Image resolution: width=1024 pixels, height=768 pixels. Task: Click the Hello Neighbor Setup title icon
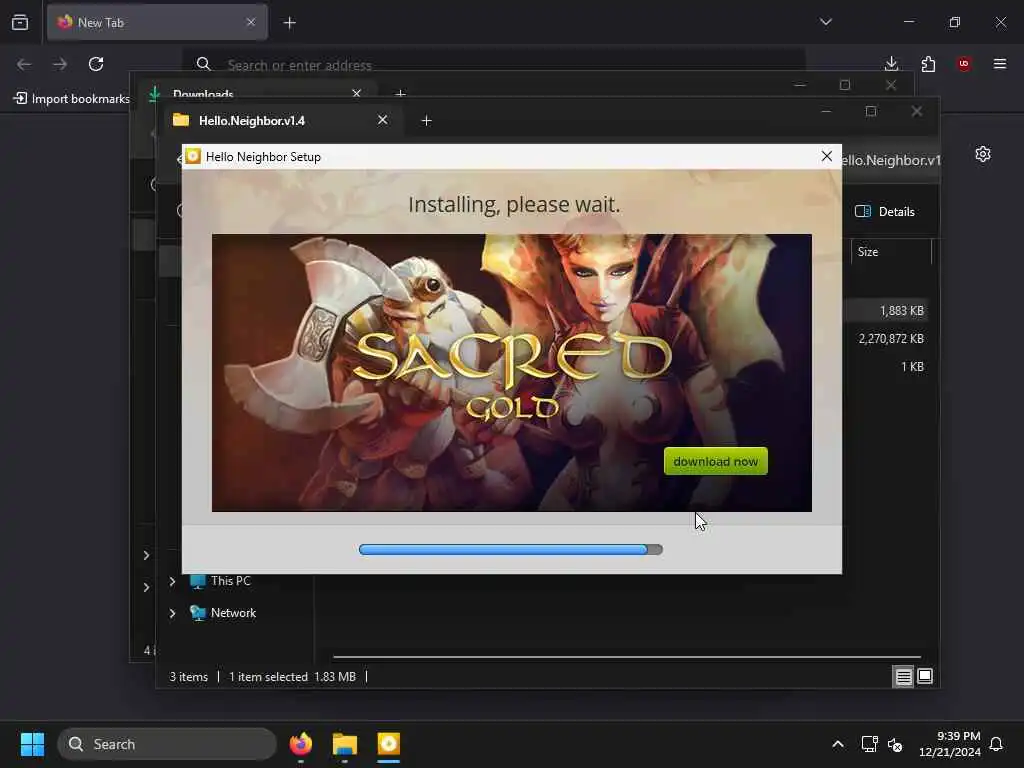coord(193,156)
